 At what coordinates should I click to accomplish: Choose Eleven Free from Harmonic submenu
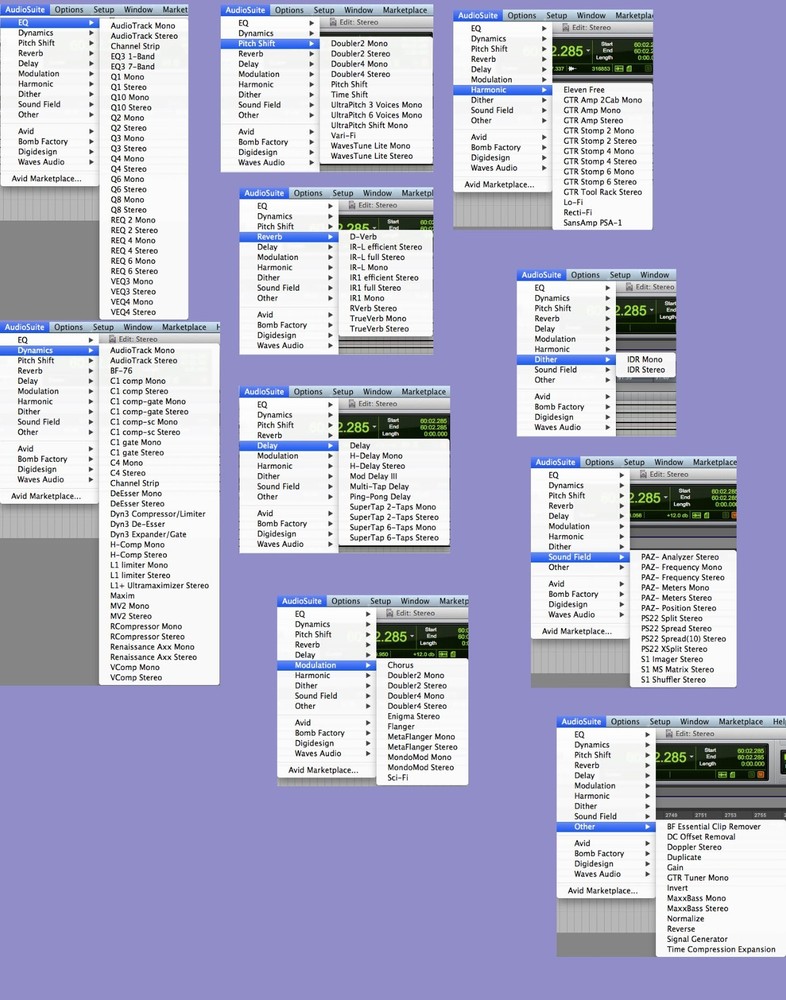click(584, 89)
